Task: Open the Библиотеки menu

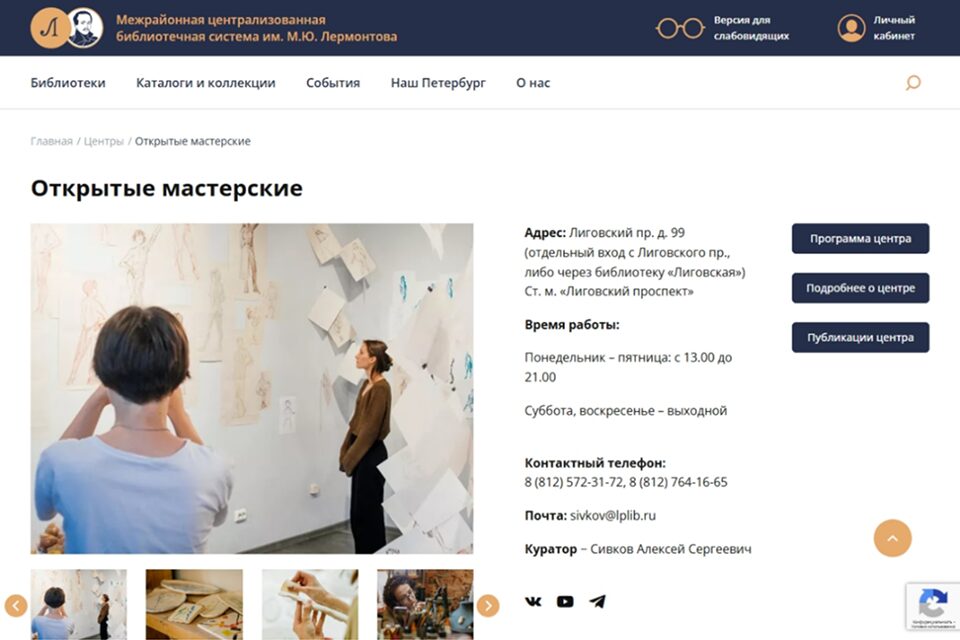Action: click(68, 83)
